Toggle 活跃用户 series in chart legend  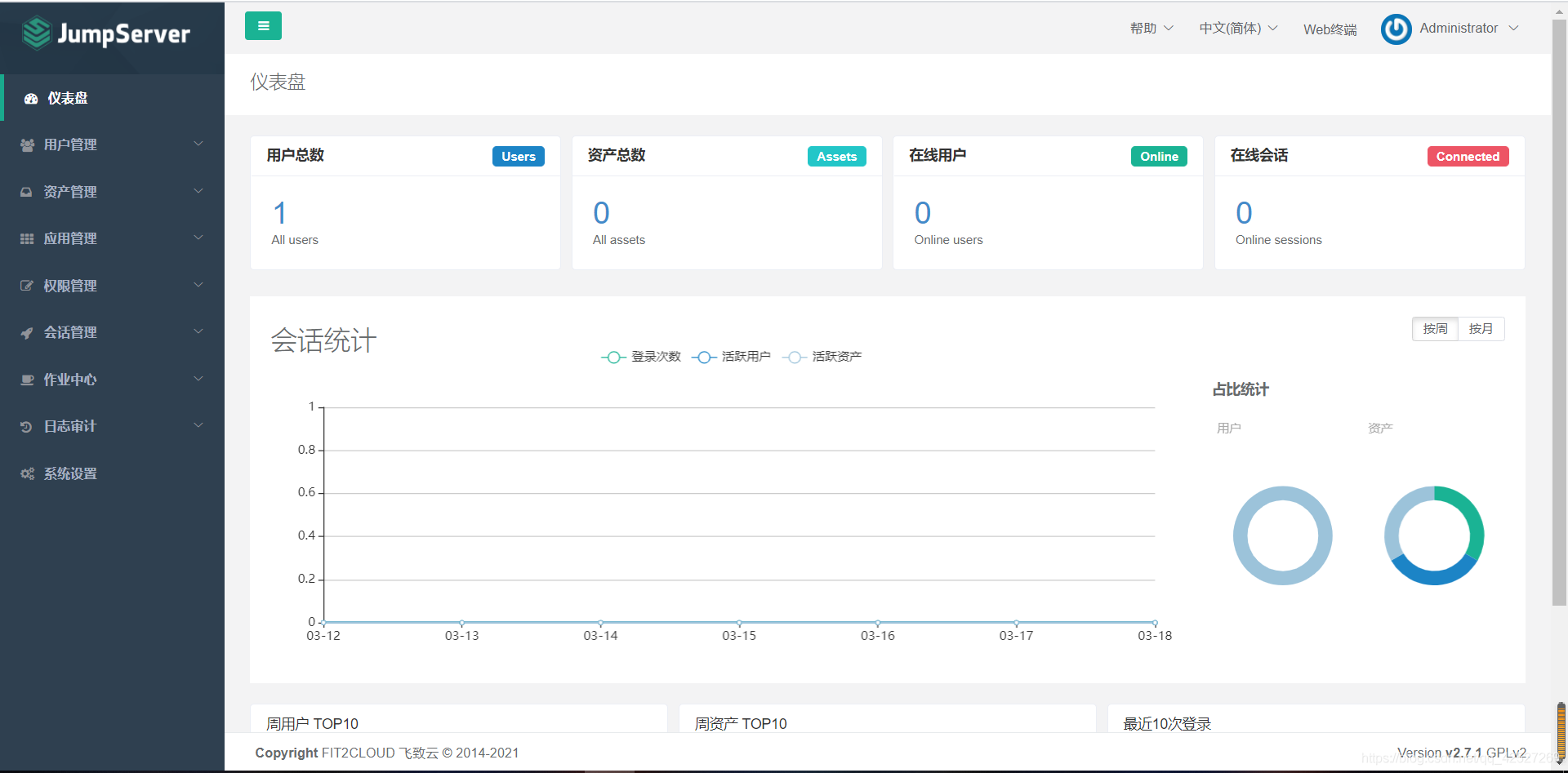(731, 357)
